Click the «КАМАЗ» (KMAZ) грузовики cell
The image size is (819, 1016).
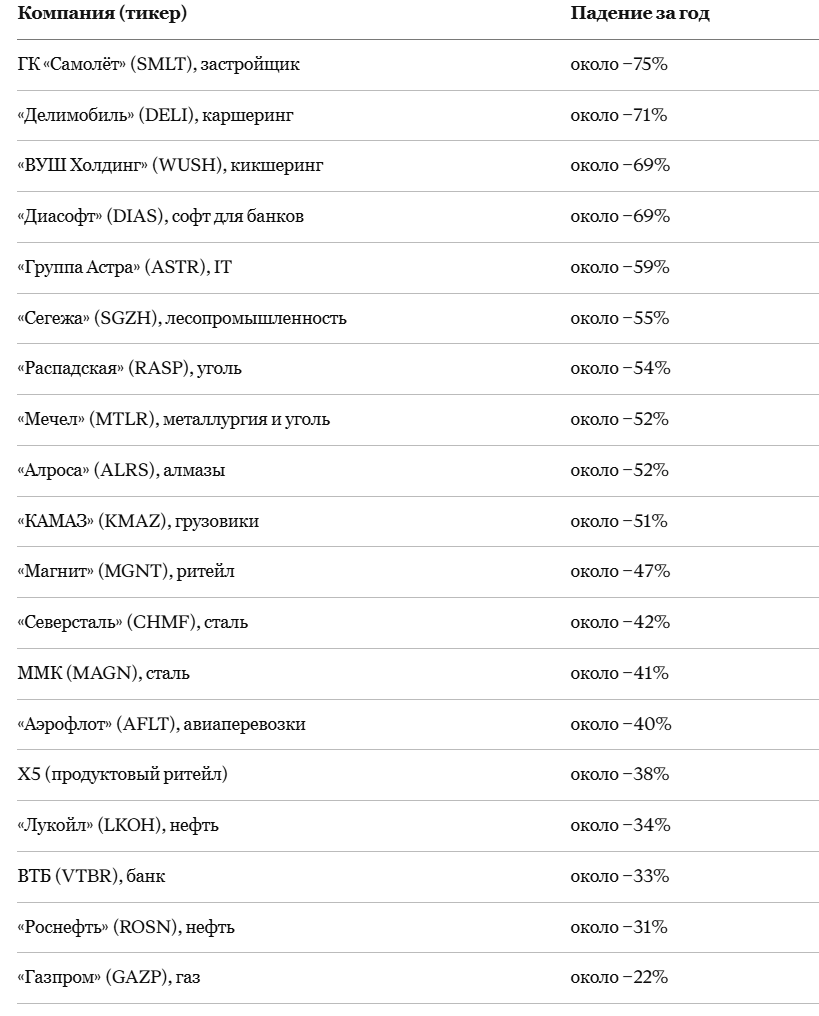coord(138,522)
